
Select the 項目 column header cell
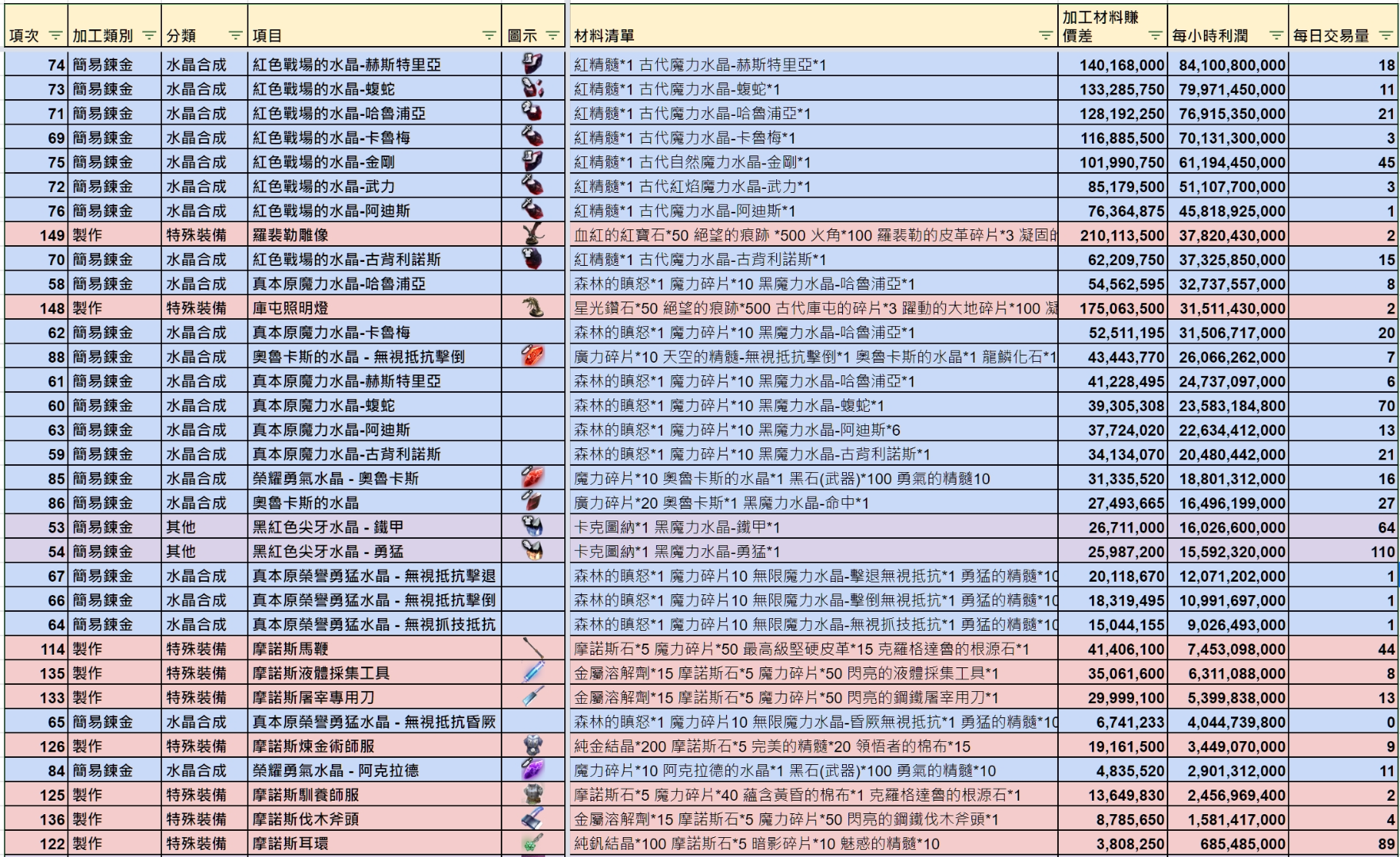(x=375, y=26)
